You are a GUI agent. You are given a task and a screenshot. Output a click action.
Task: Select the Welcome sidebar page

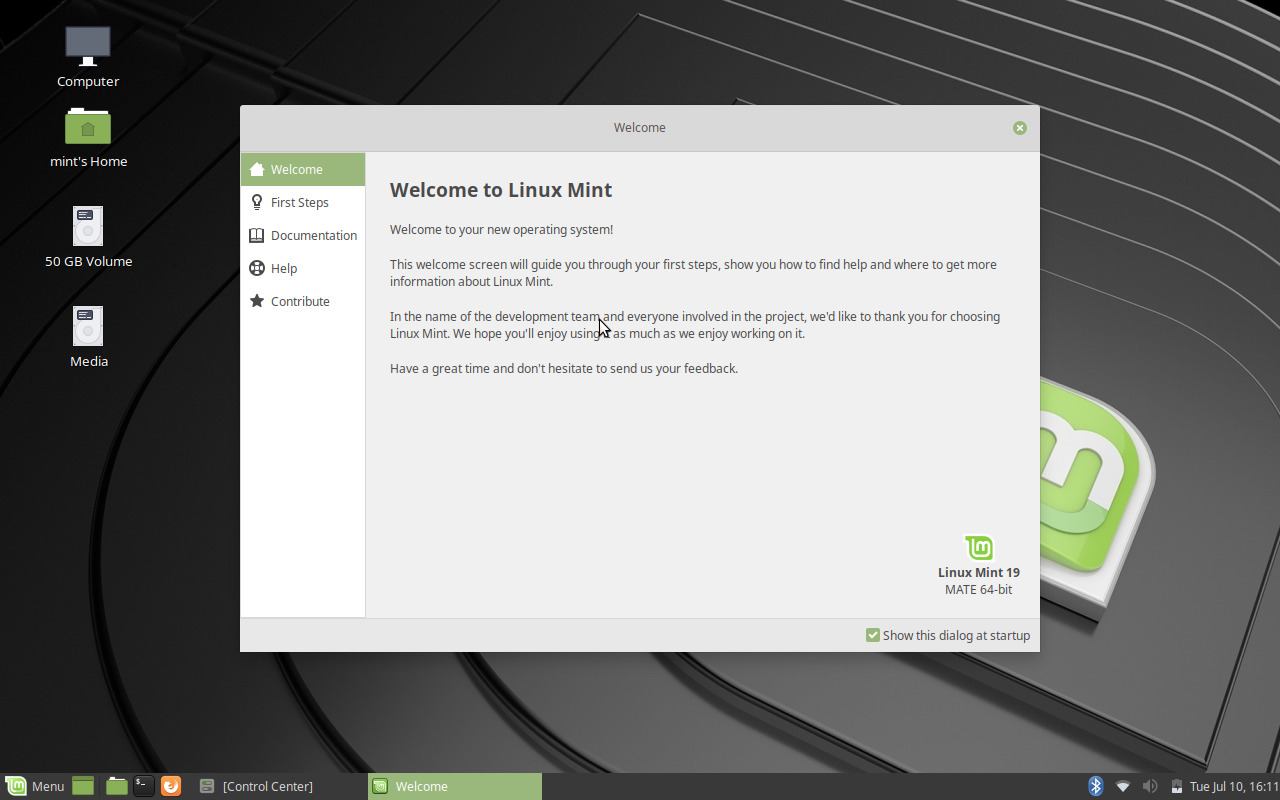tap(303, 169)
